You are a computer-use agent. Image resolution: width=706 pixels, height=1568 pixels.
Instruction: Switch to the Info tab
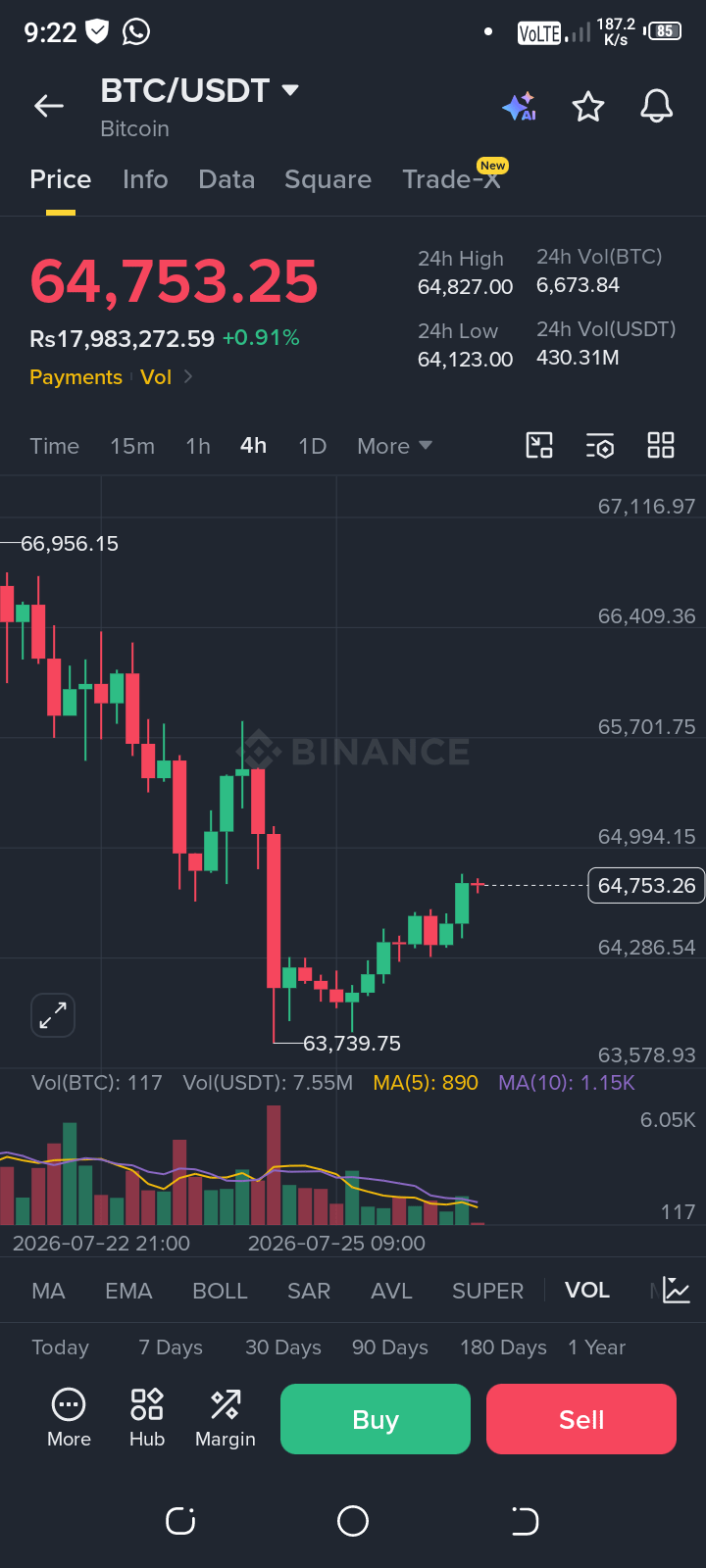click(145, 179)
